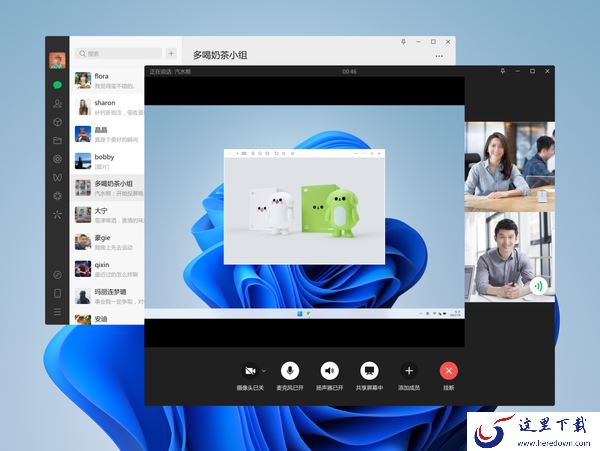Screen dimensions: 600x451
Task: Open the hamburger menu at sidebar bottom
Action: click(57, 312)
